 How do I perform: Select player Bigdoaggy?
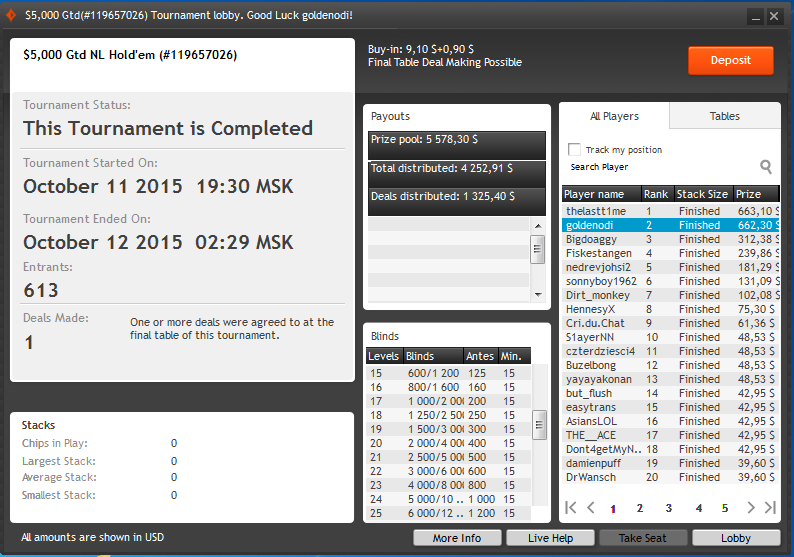(x=670, y=239)
